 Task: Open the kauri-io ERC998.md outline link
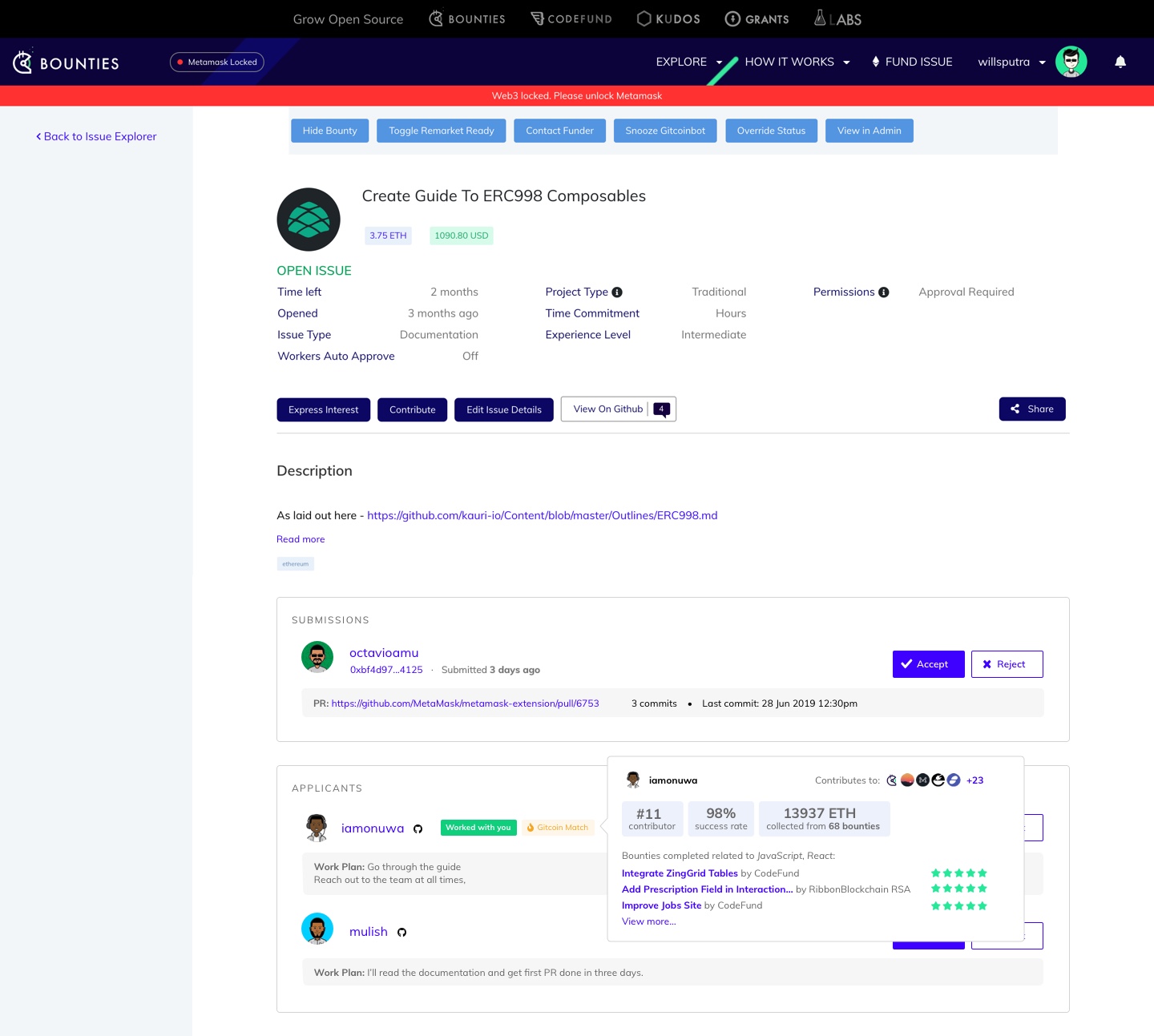tap(543, 515)
